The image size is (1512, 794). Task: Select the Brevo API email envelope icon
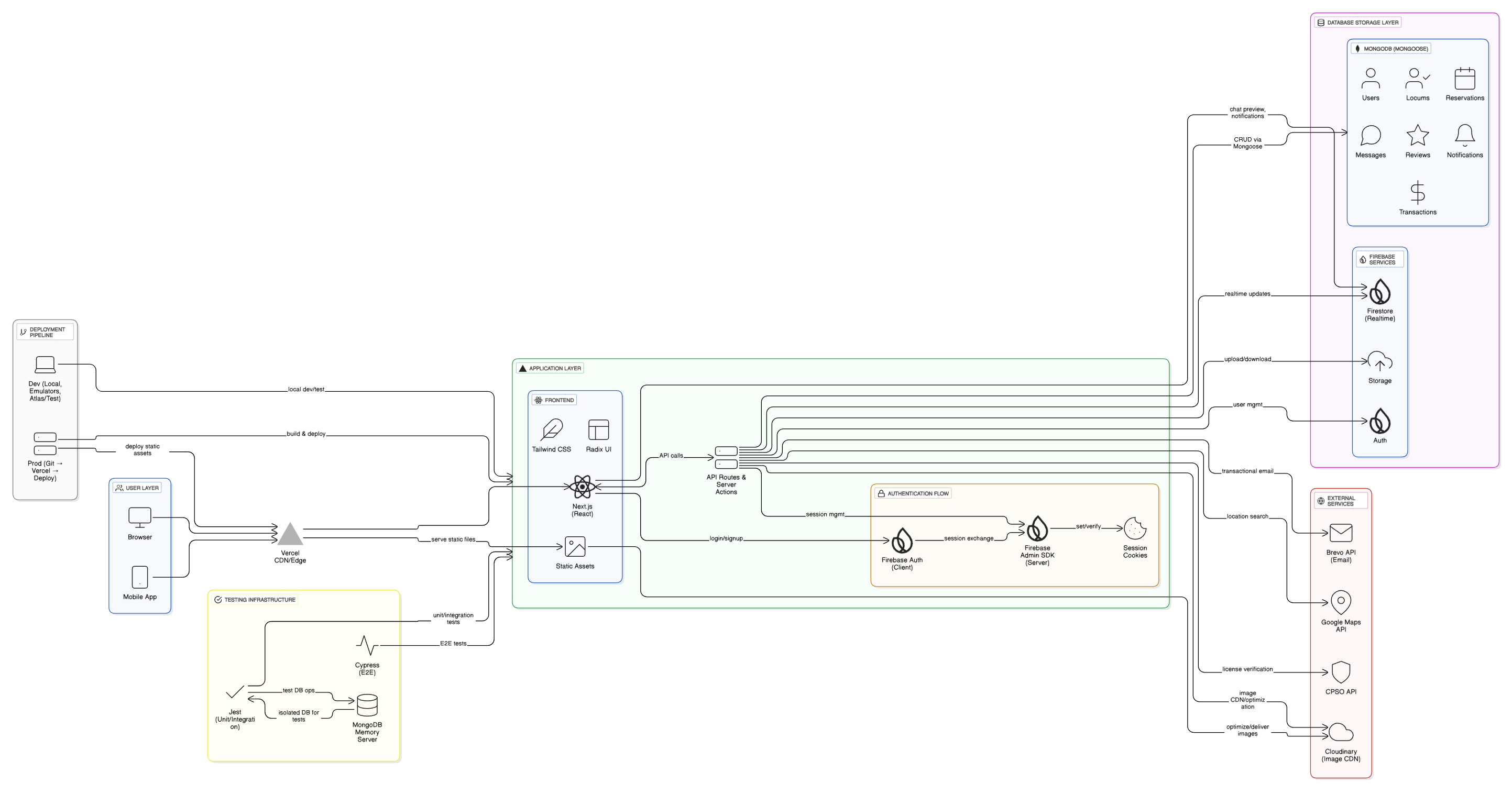1341,533
